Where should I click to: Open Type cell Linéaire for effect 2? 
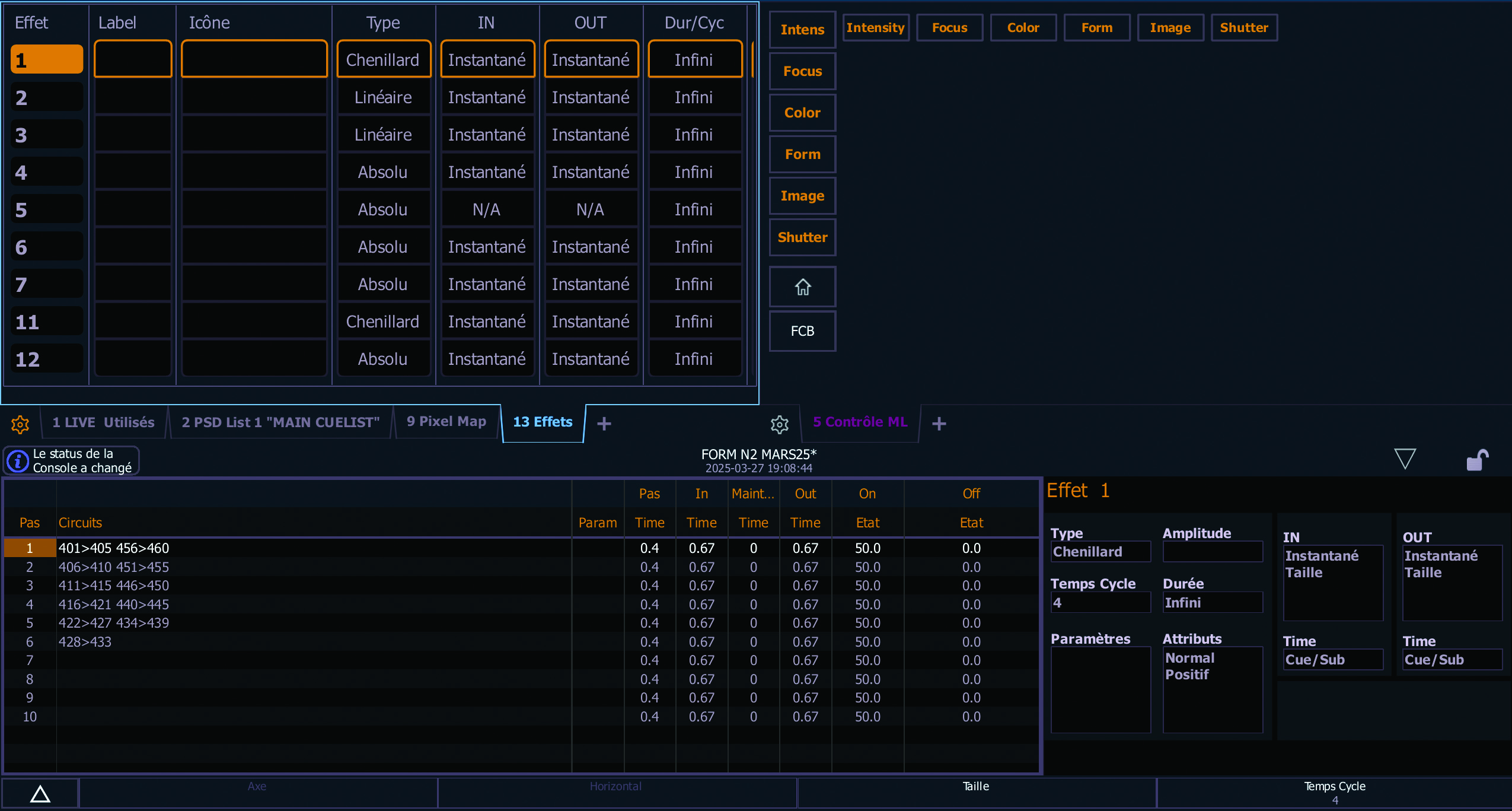[x=383, y=97]
